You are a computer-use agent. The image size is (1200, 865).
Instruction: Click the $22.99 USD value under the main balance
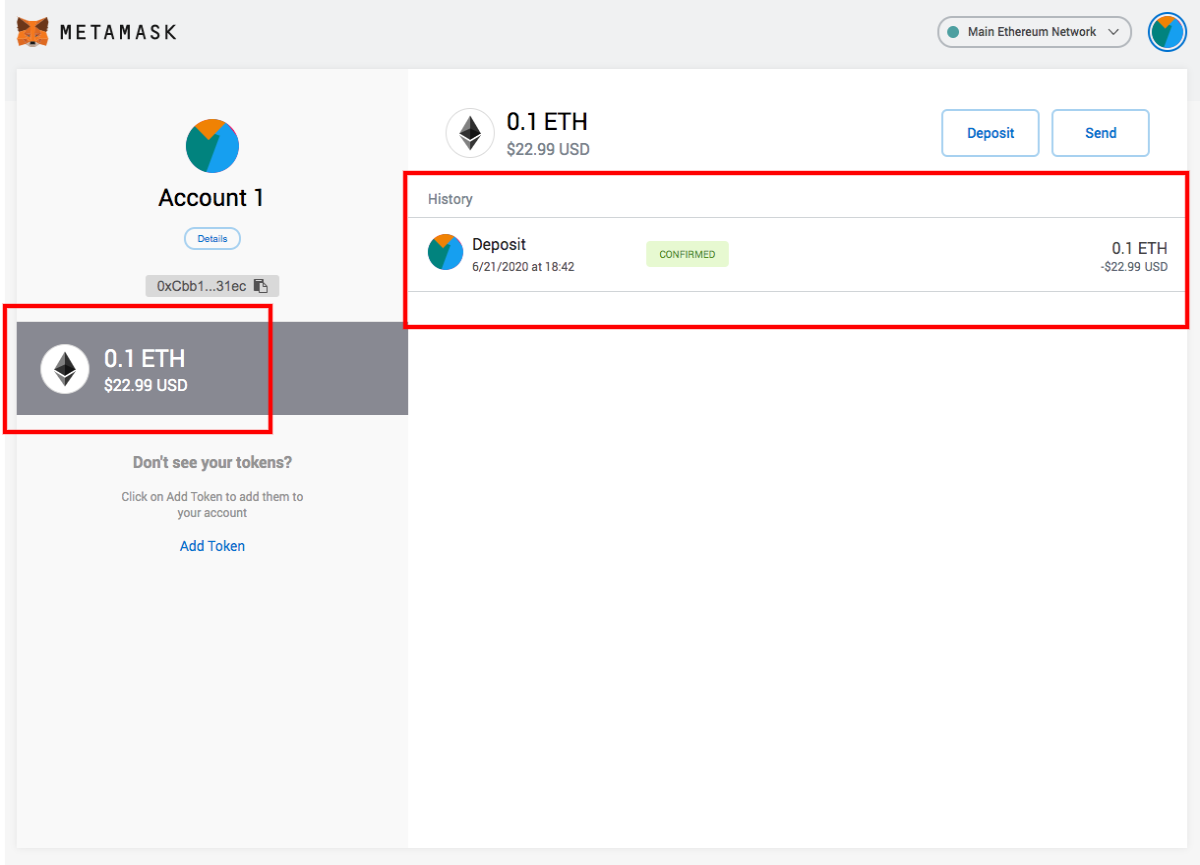[x=548, y=150]
